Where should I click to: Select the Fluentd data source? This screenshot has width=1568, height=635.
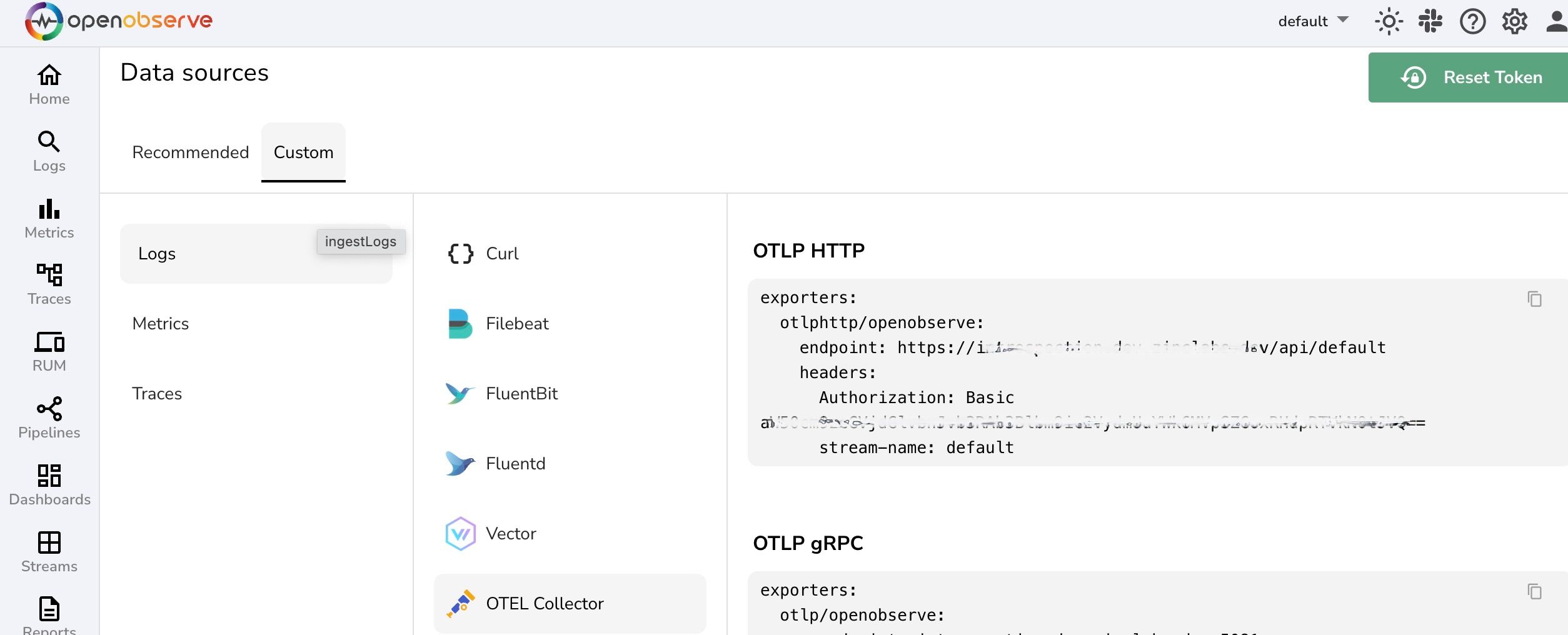515,463
